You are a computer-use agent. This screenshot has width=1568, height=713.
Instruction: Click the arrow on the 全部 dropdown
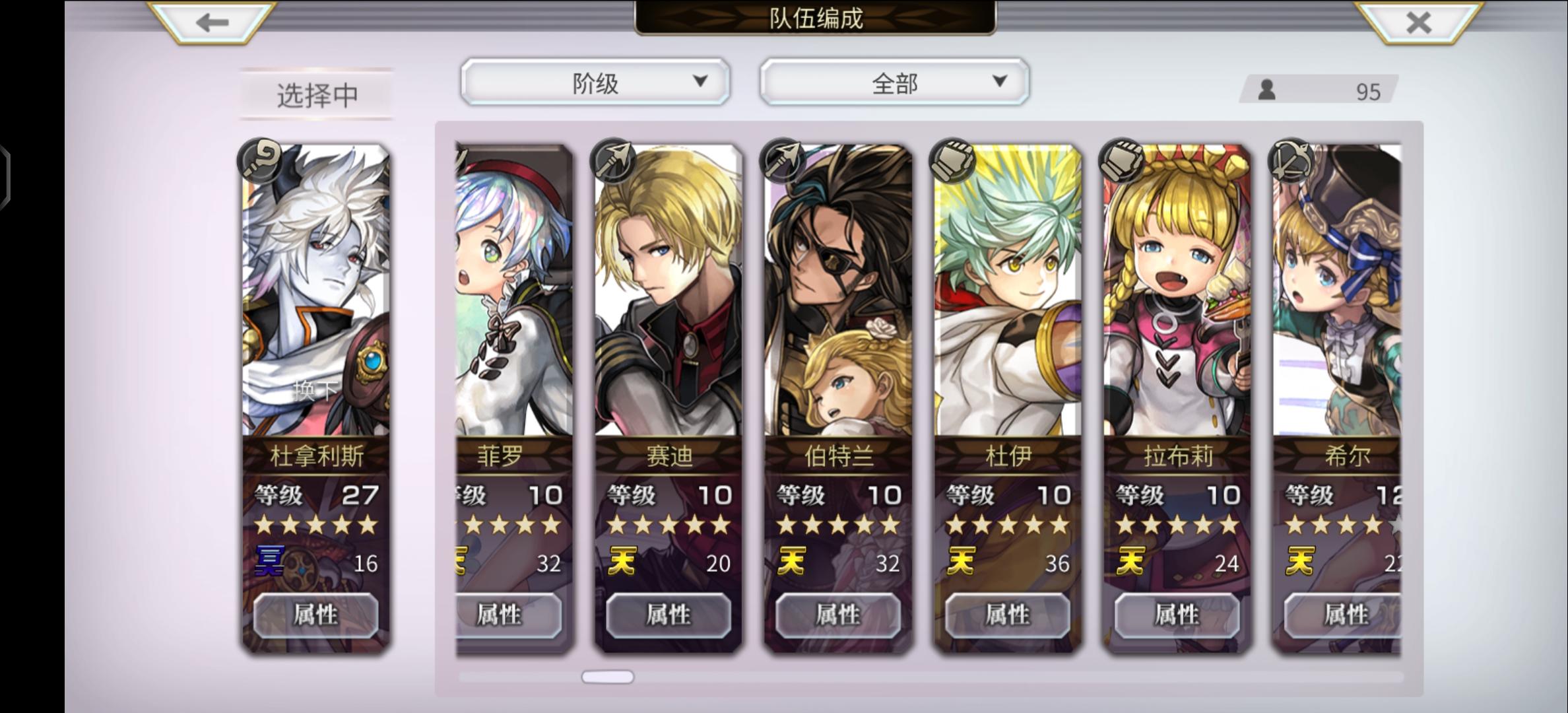1000,81
